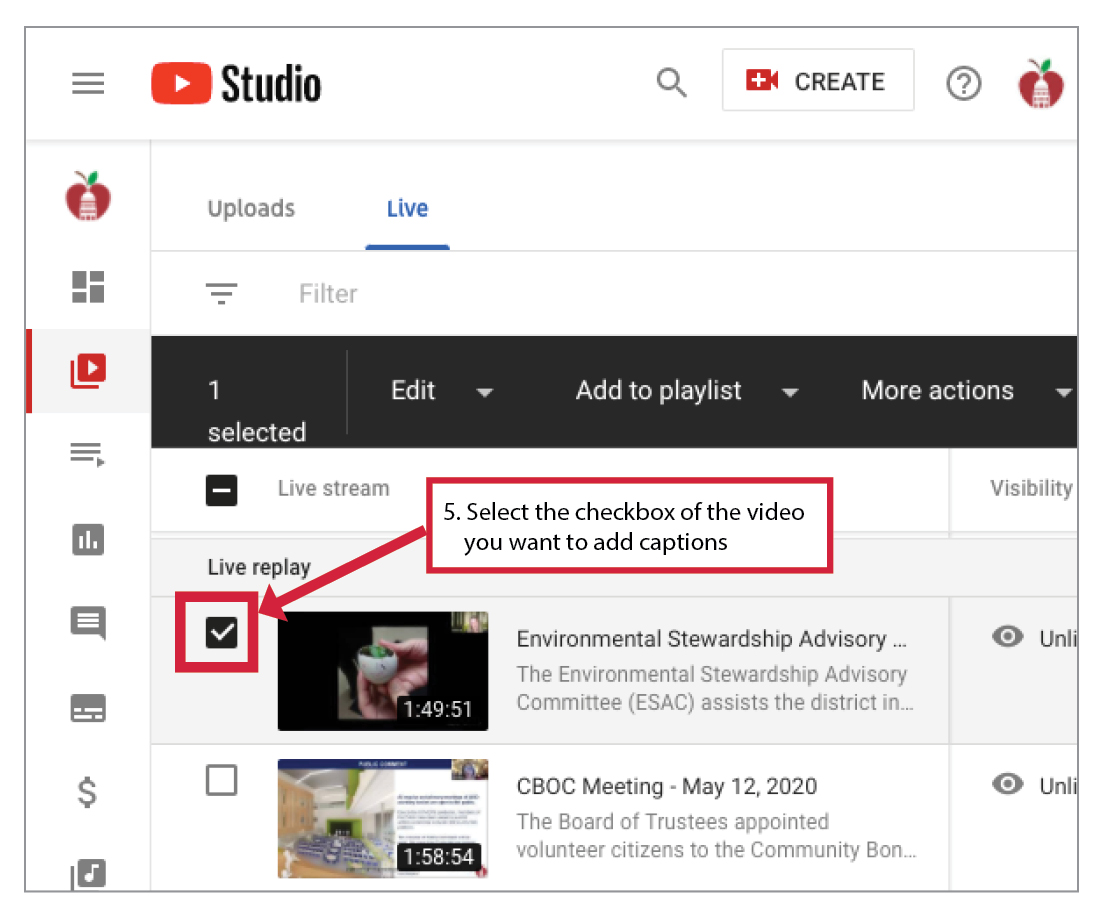1108x913 pixels.
Task: Expand the More actions dropdown
Action: (965, 391)
